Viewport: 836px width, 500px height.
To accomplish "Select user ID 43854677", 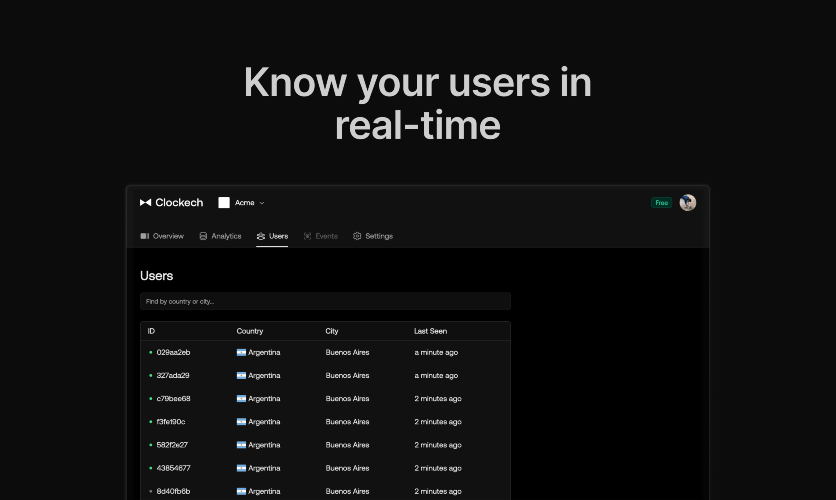I will pyautogui.click(x=173, y=468).
